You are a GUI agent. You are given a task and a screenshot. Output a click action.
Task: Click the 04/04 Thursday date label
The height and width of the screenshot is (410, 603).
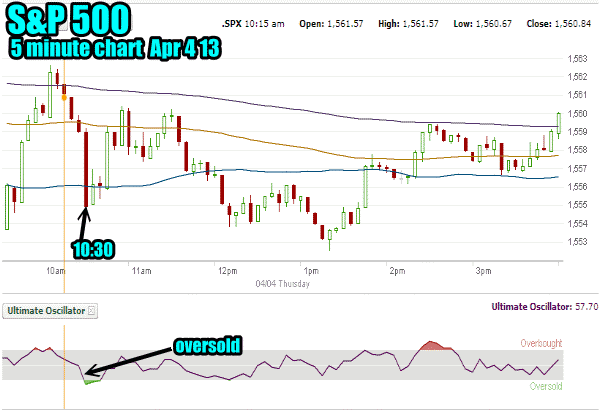pyautogui.click(x=283, y=284)
